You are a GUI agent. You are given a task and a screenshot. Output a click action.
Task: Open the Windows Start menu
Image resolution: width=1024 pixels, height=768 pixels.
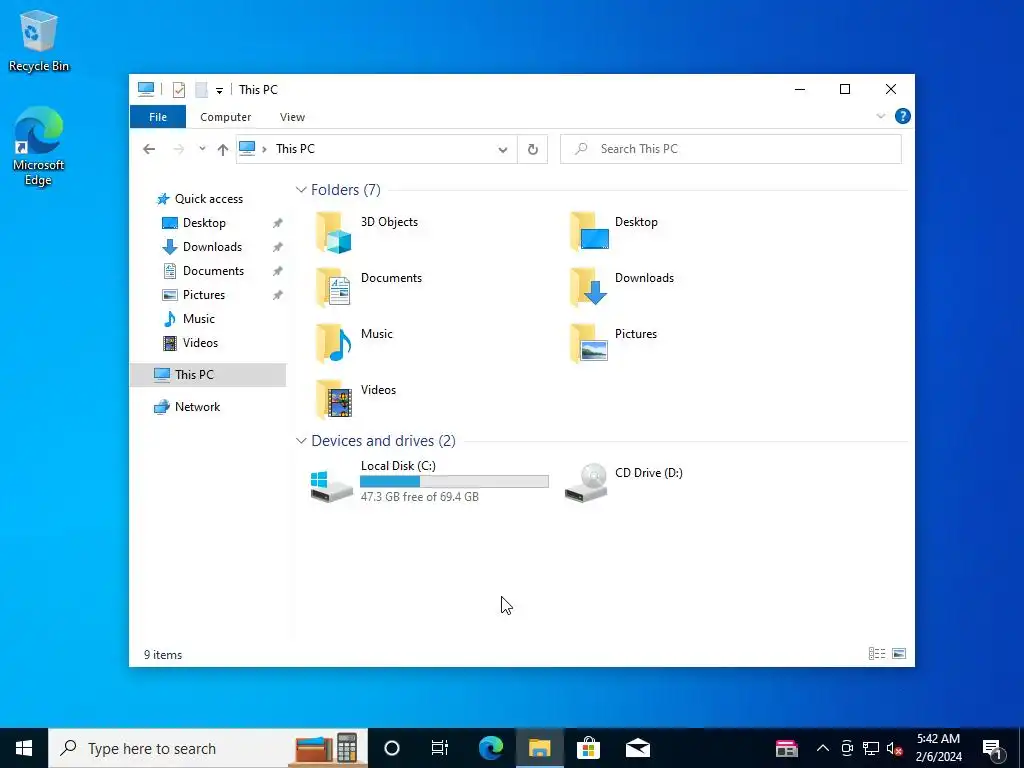(x=24, y=748)
